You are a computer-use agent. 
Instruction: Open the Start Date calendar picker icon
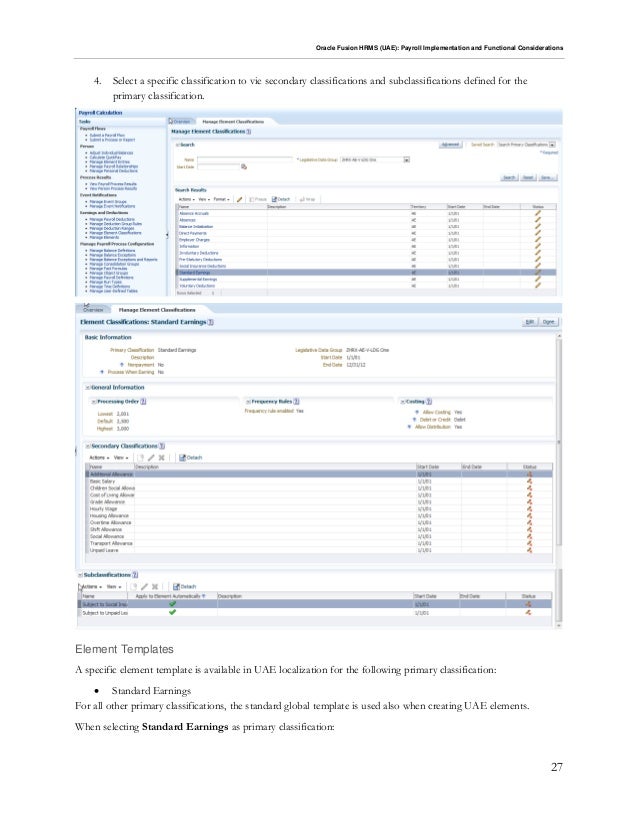pos(244,166)
